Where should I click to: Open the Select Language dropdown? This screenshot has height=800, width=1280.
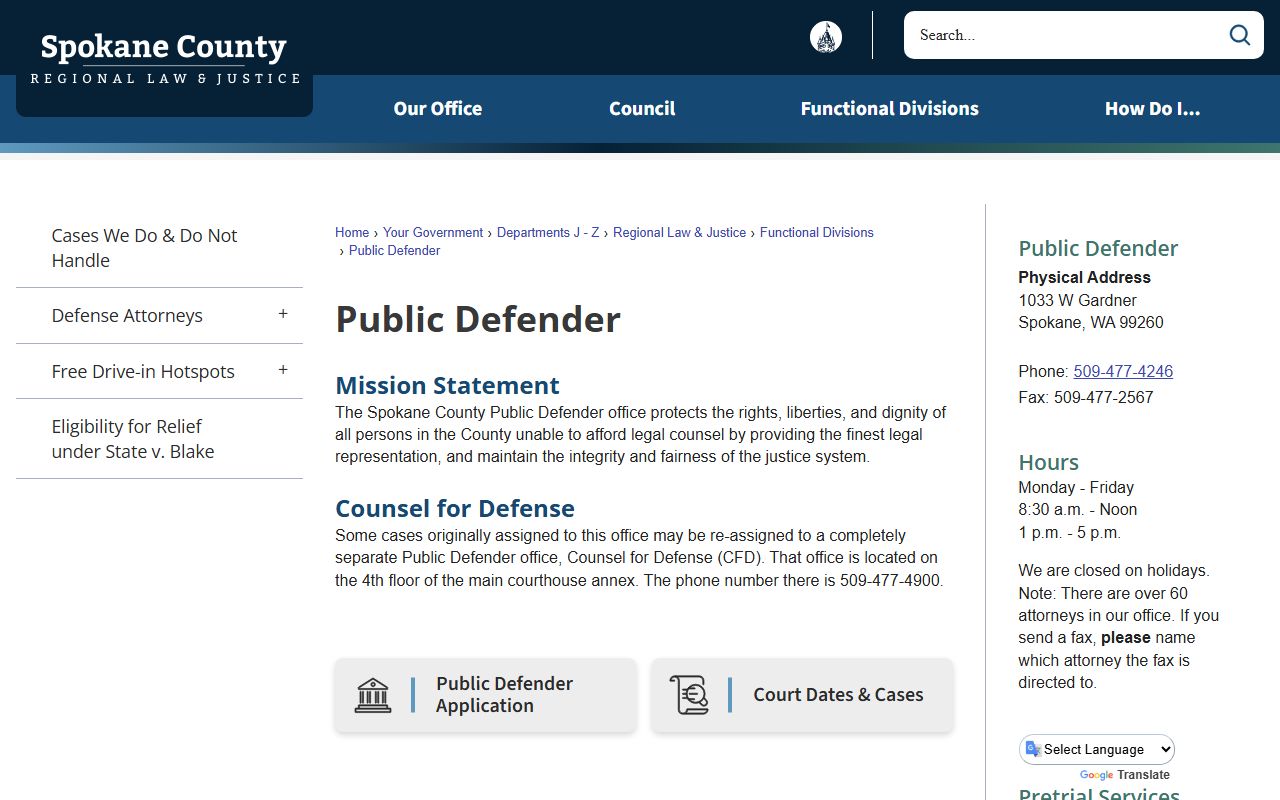(x=1097, y=749)
